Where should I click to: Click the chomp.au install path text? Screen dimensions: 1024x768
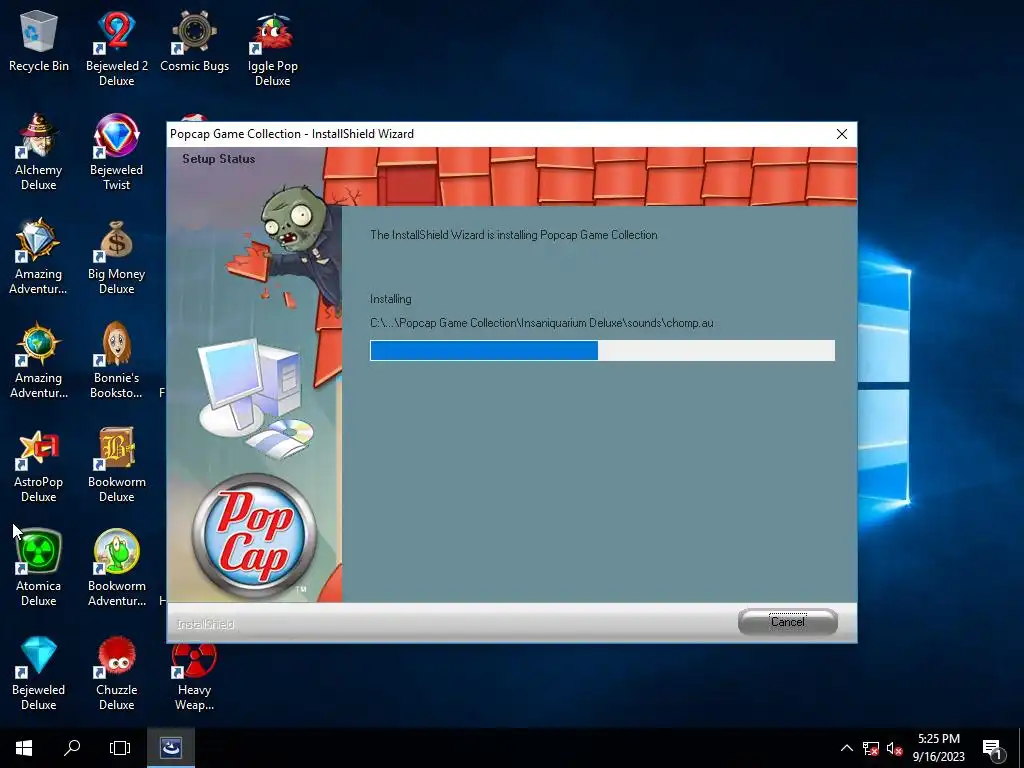(x=541, y=323)
